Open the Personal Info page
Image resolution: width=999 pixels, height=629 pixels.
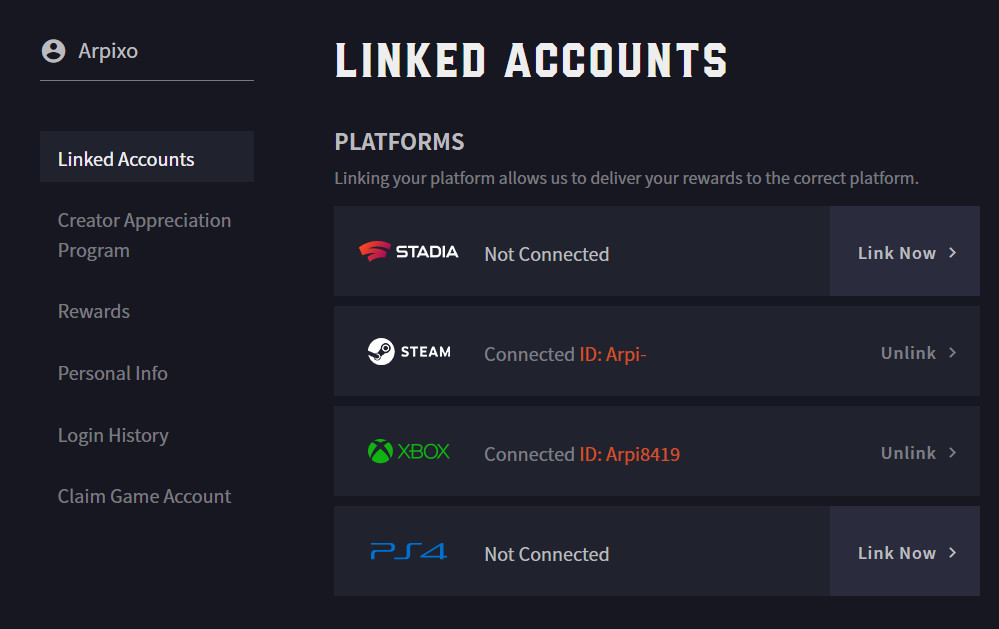tap(113, 373)
